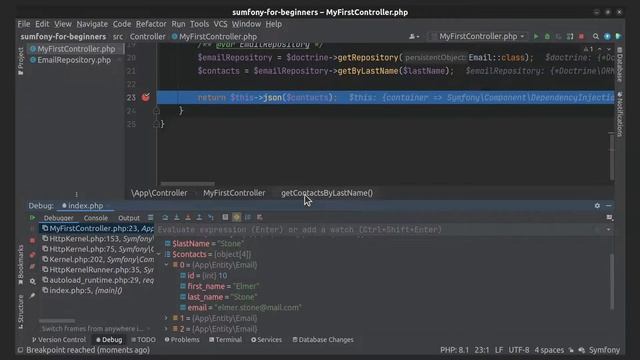Collapse the code fold marker at line 24
640x360 pixels.
156,110
